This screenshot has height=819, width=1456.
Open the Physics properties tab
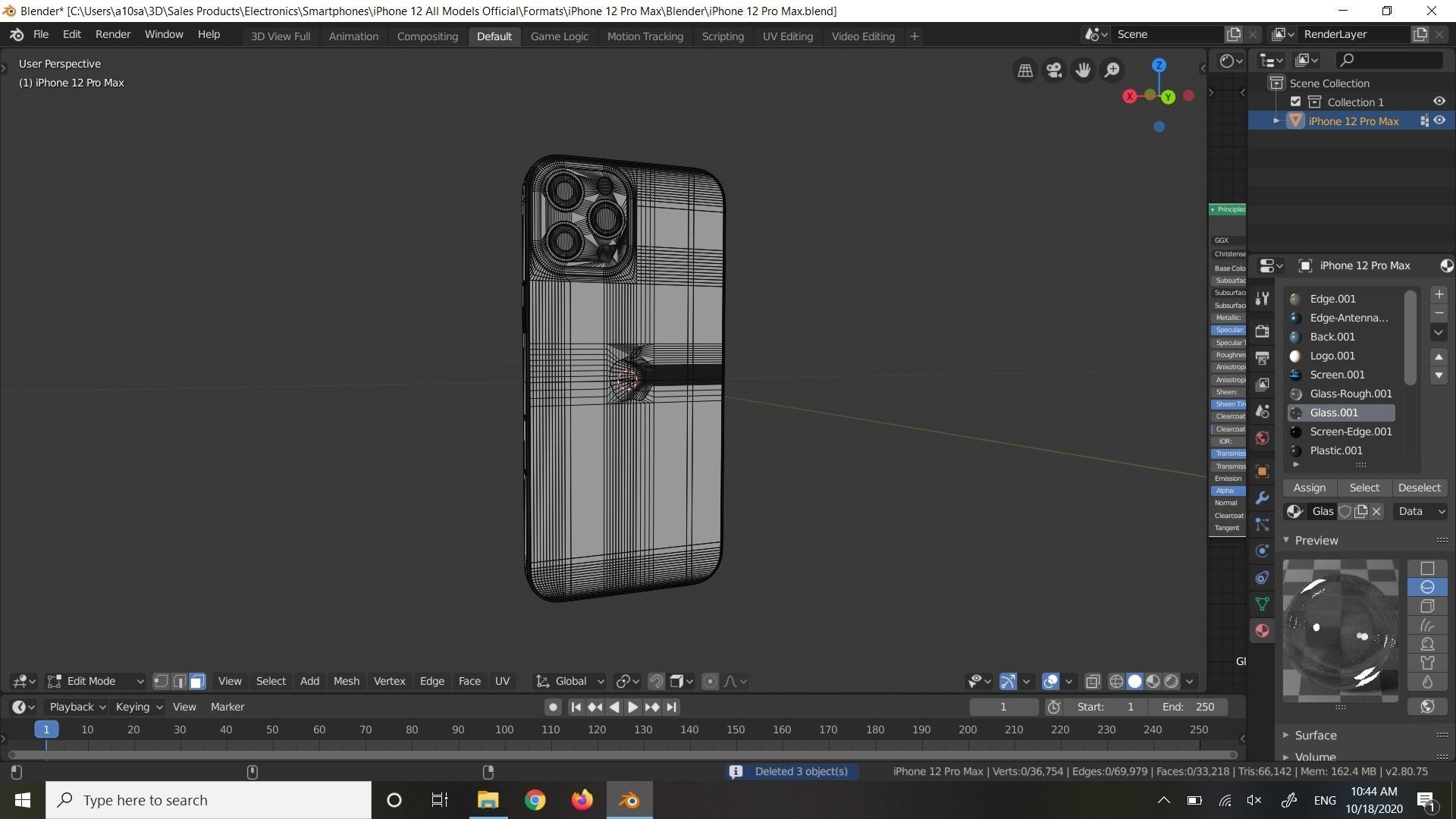1262,551
